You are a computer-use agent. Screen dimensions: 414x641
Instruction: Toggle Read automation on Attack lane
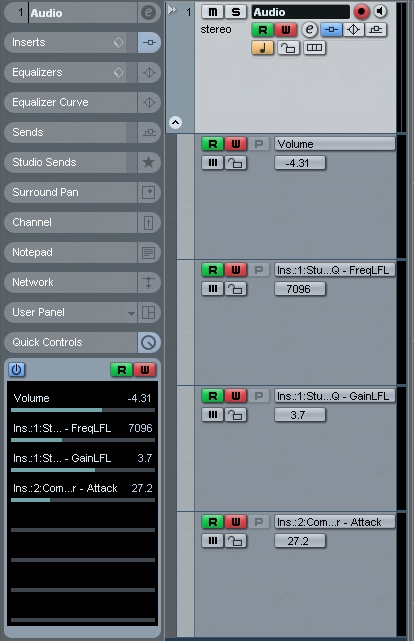point(213,522)
